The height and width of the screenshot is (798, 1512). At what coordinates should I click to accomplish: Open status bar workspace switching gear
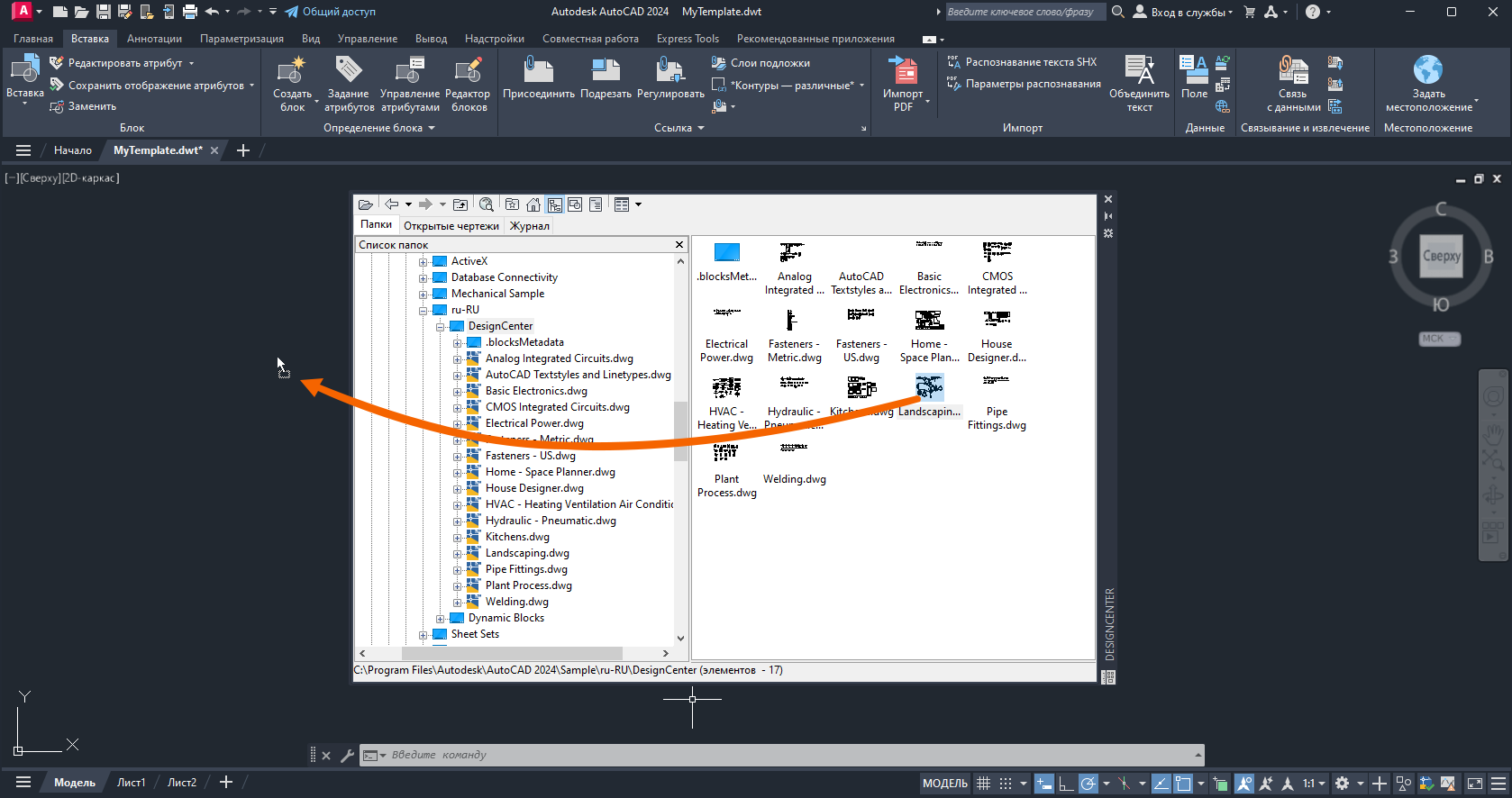pos(1342,784)
